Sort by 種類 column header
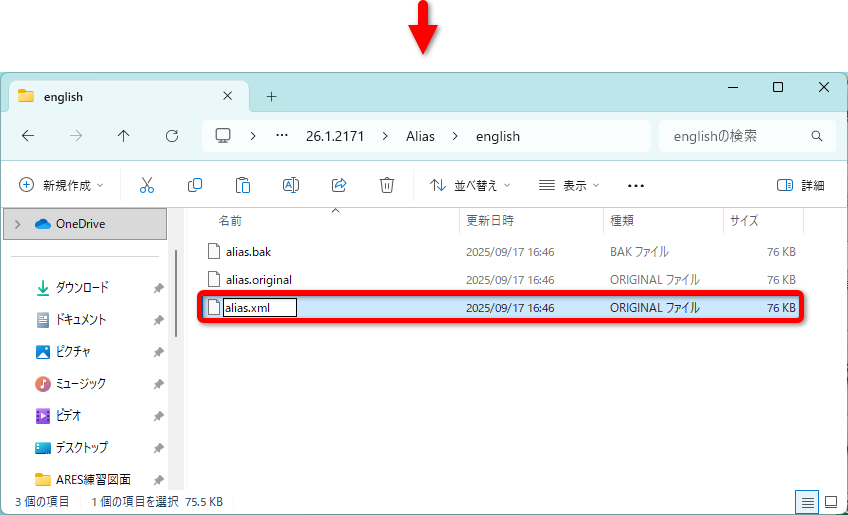 [x=622, y=221]
